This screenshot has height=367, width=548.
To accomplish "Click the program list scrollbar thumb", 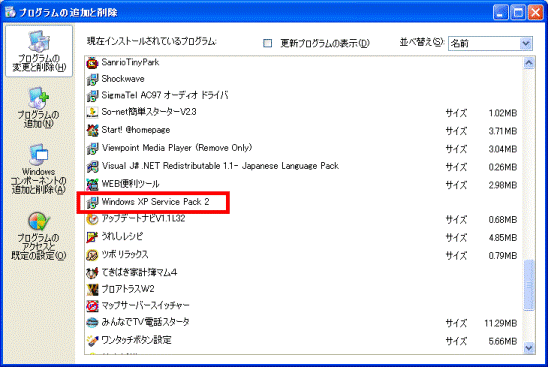I will pyautogui.click(x=529, y=285).
